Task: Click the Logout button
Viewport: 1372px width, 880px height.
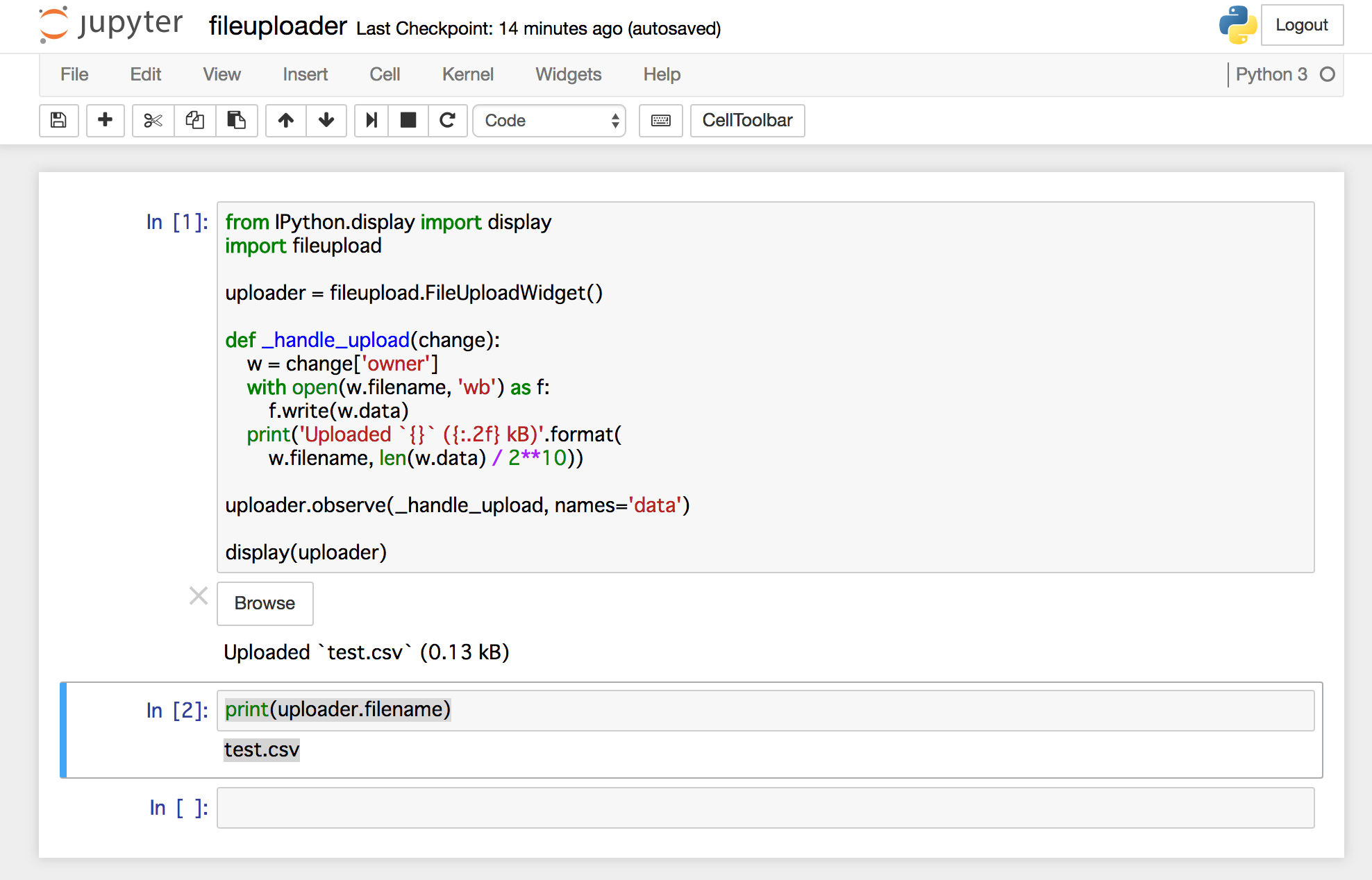Action: pyautogui.click(x=1302, y=25)
